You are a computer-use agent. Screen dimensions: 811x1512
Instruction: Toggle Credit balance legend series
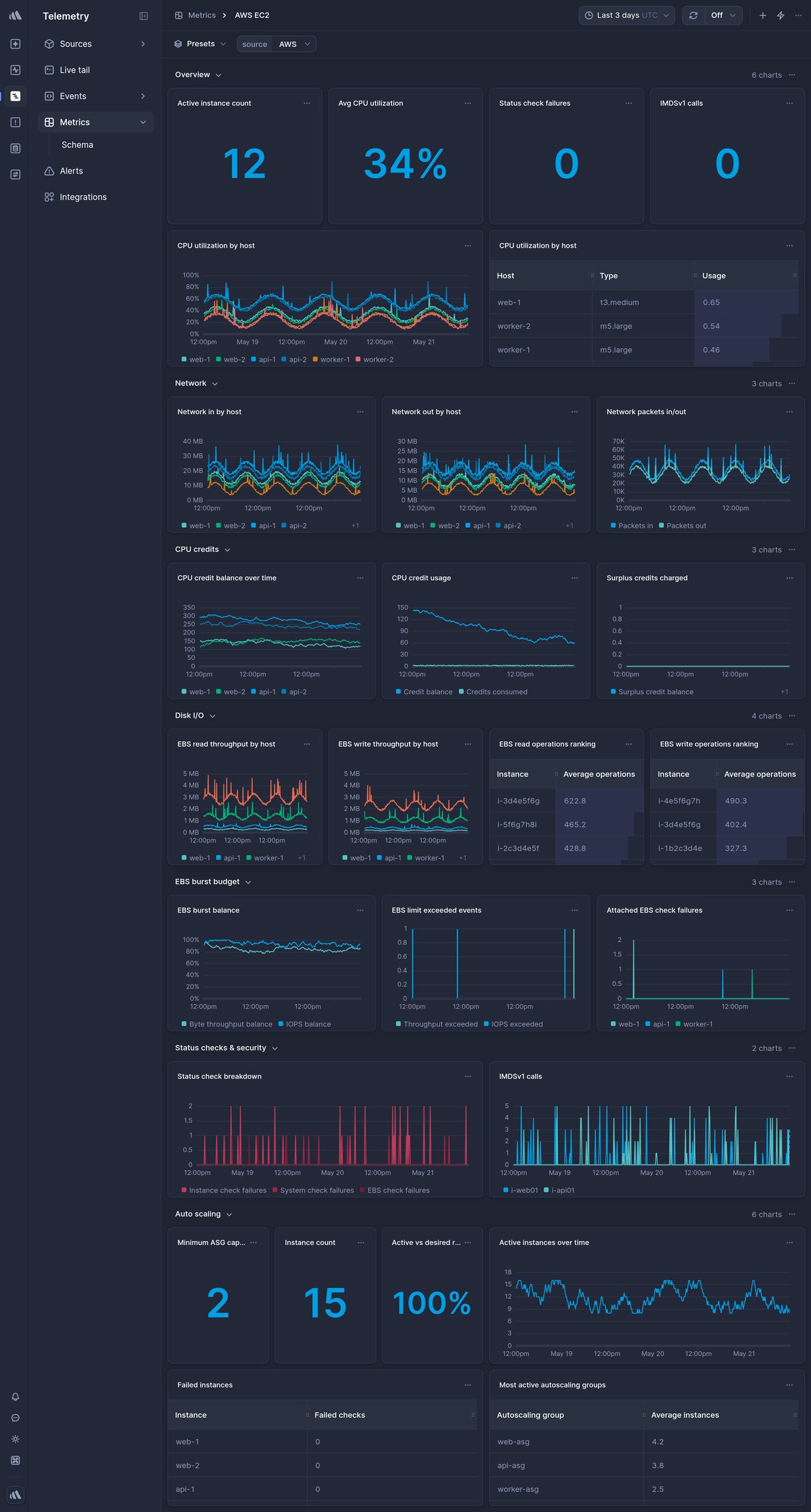(424, 692)
